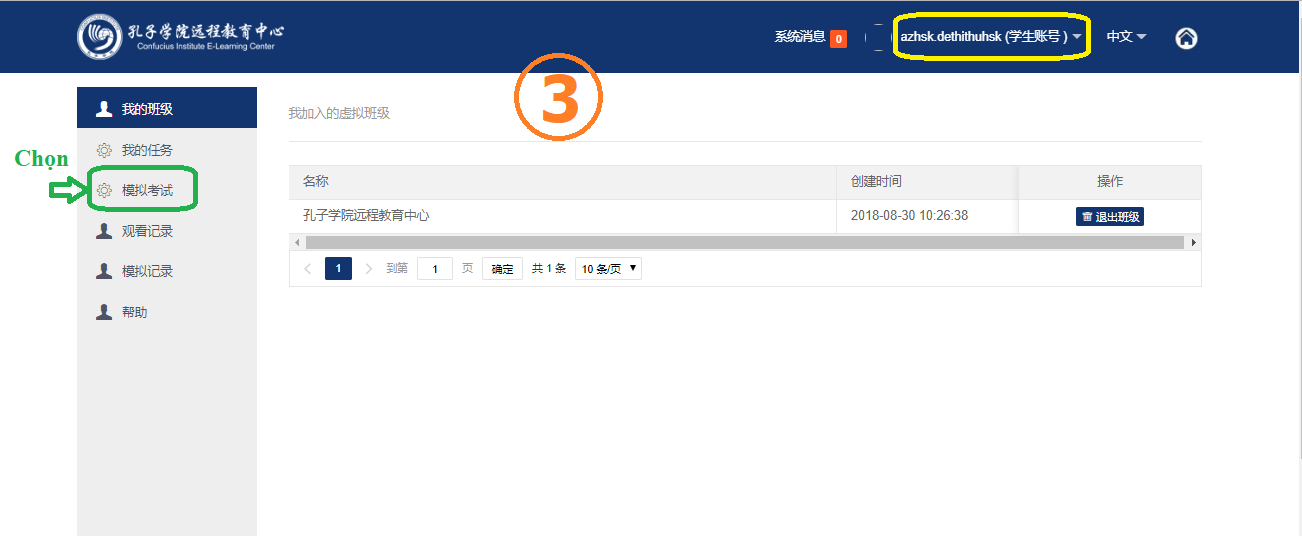Click the gear icon beside 模拟考试
This screenshot has height=536, width=1302.
(x=104, y=191)
